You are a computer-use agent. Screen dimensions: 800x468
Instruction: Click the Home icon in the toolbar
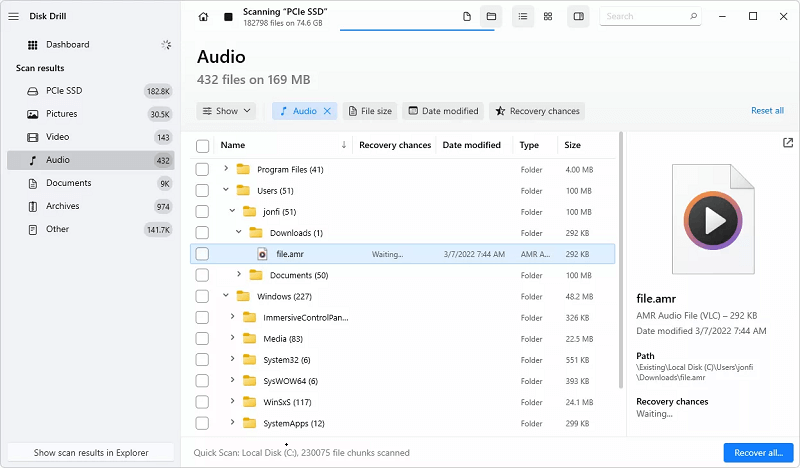204,16
